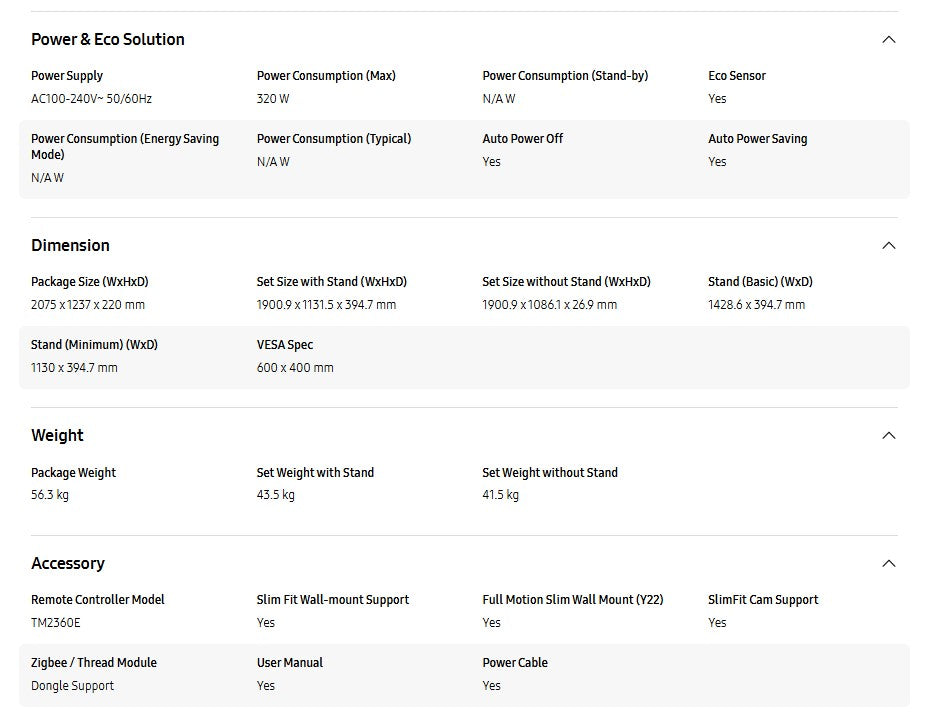
Task: Click the Package Weight 56.3 kg value
Action: coord(50,495)
